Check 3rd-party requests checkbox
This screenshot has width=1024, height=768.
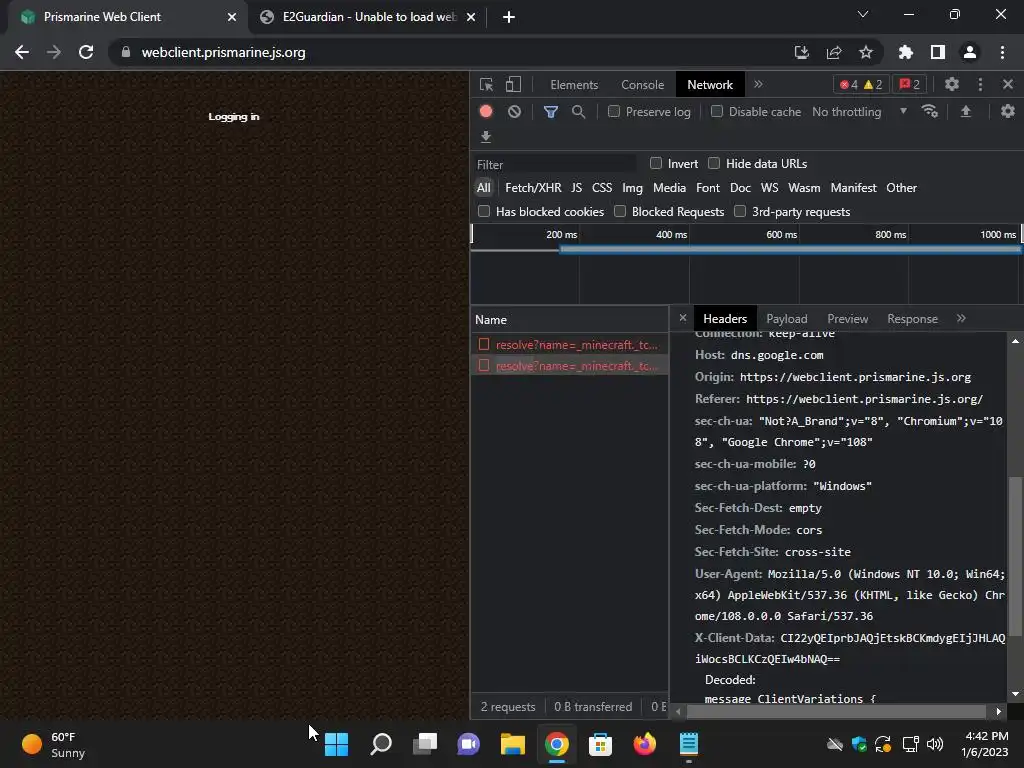pyautogui.click(x=740, y=211)
